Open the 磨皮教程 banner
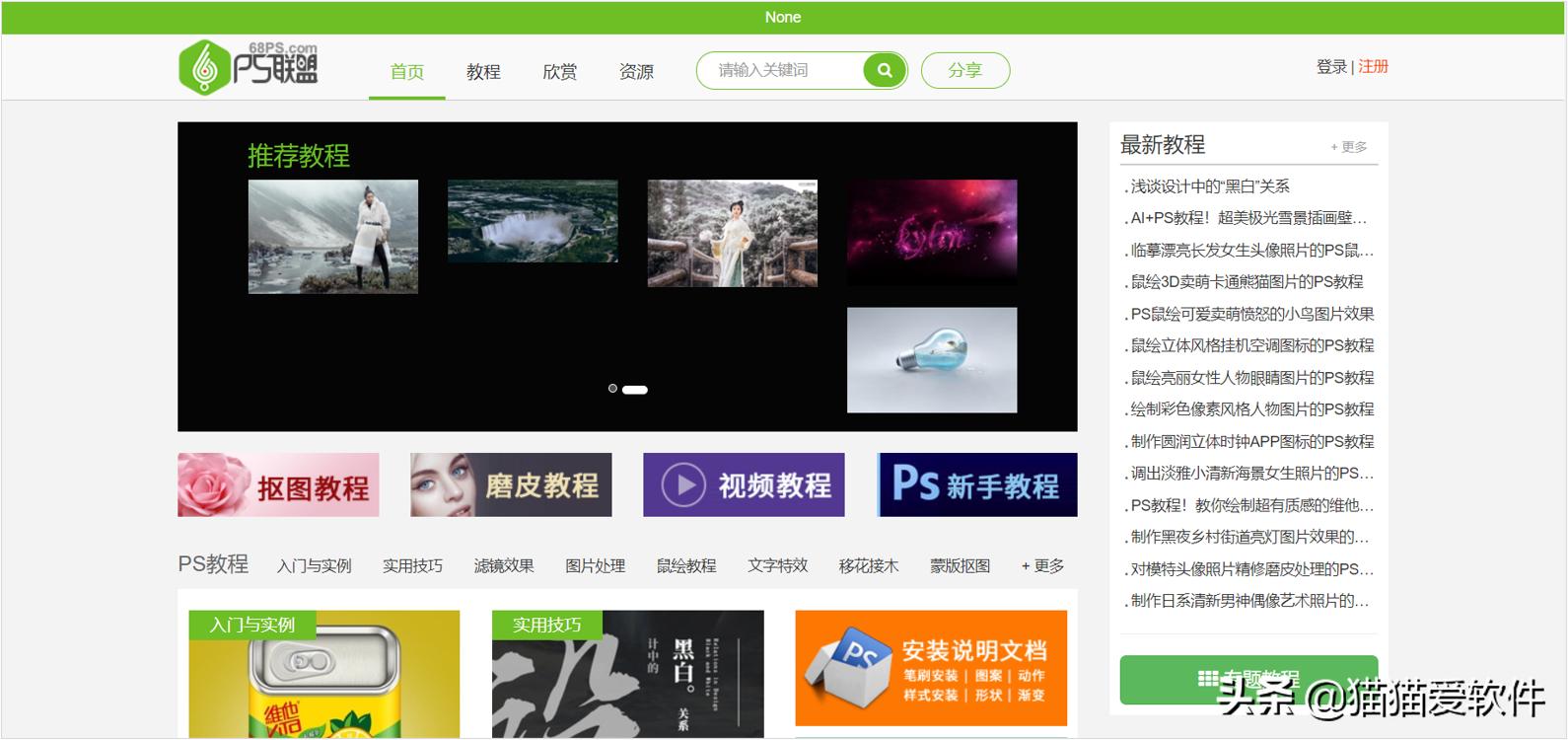This screenshot has height=740, width=1568. pos(511,484)
